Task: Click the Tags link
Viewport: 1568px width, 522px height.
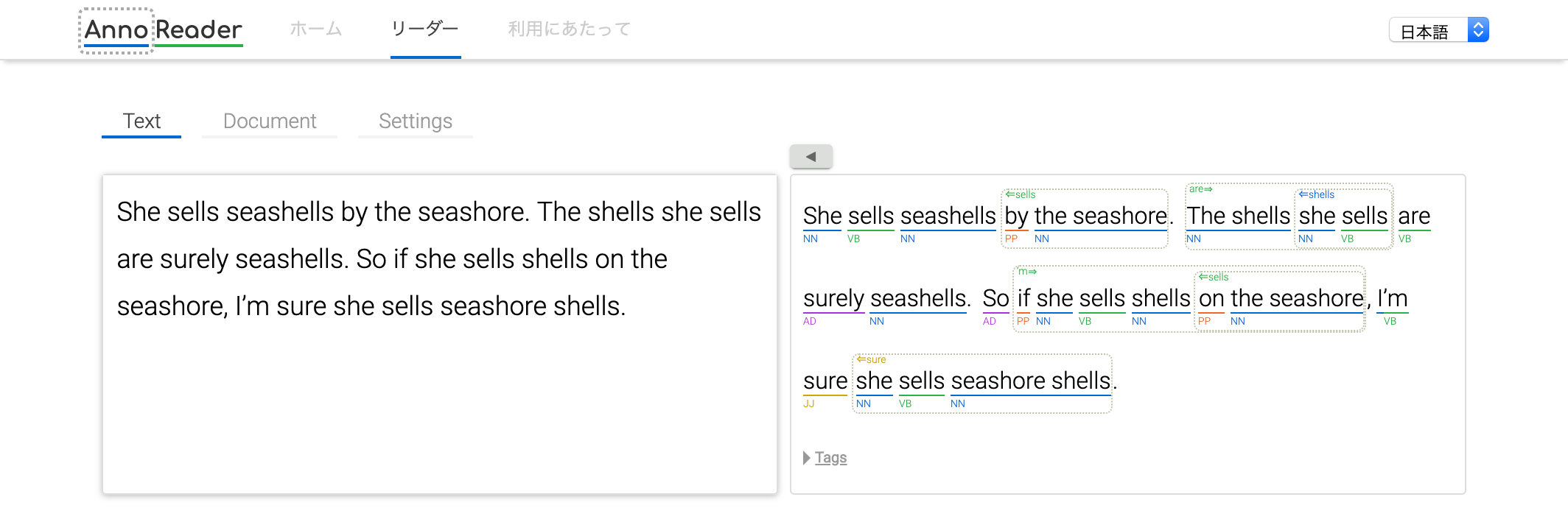Action: click(x=831, y=458)
